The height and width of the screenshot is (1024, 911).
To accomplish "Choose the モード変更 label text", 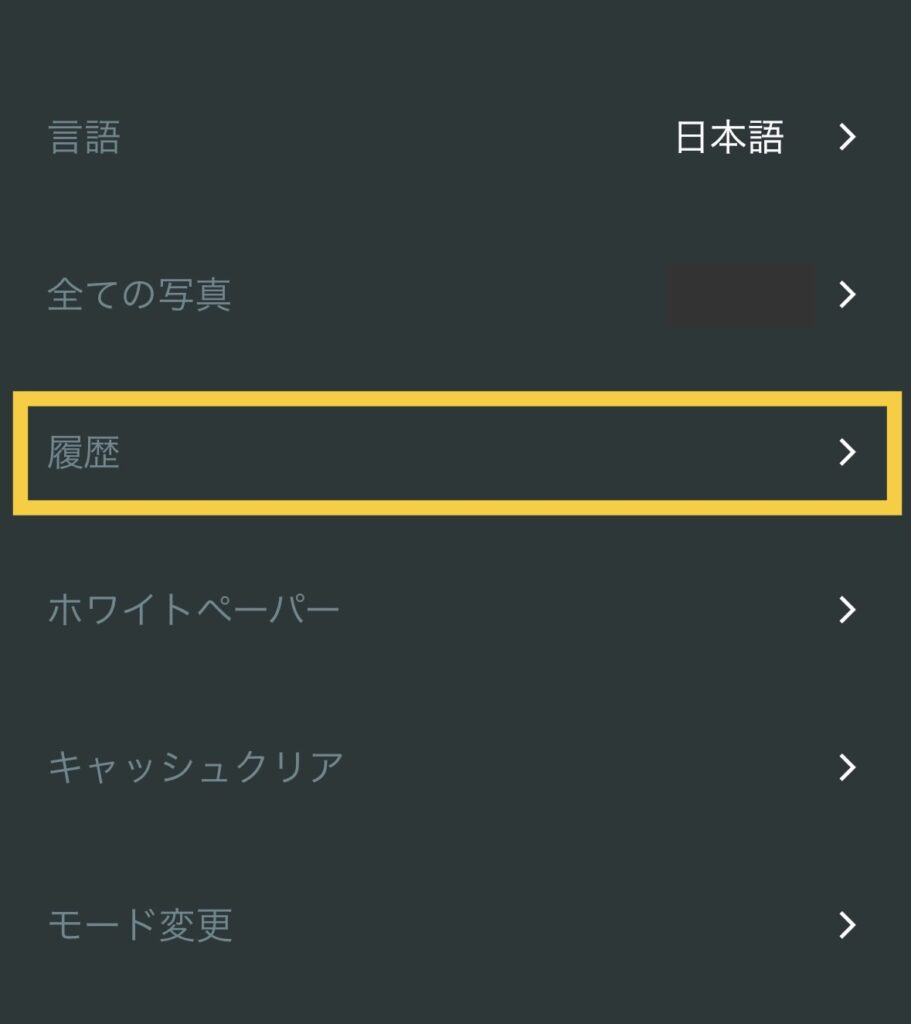I will 140,926.
